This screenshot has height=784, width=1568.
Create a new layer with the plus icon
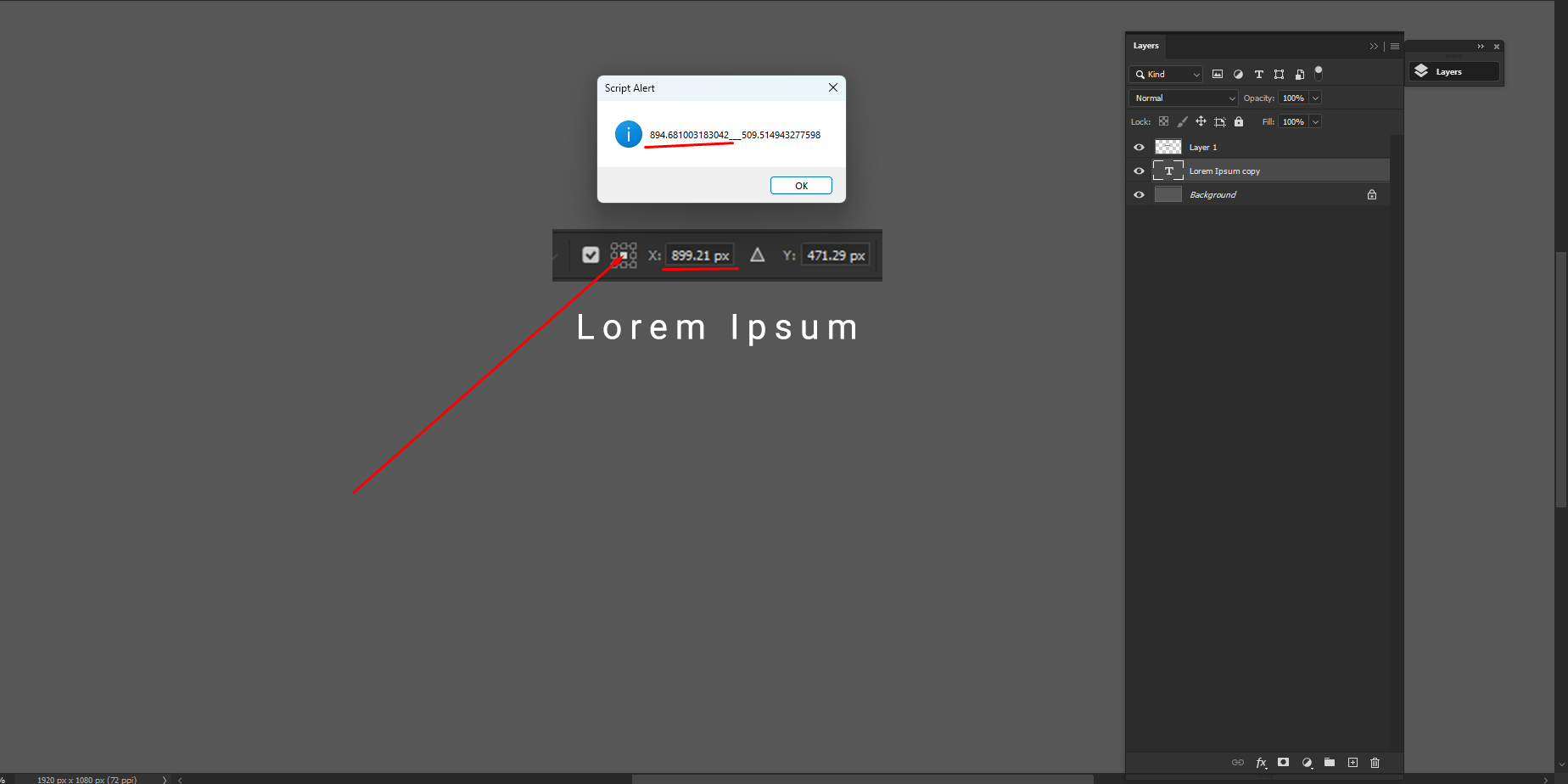[1352, 762]
